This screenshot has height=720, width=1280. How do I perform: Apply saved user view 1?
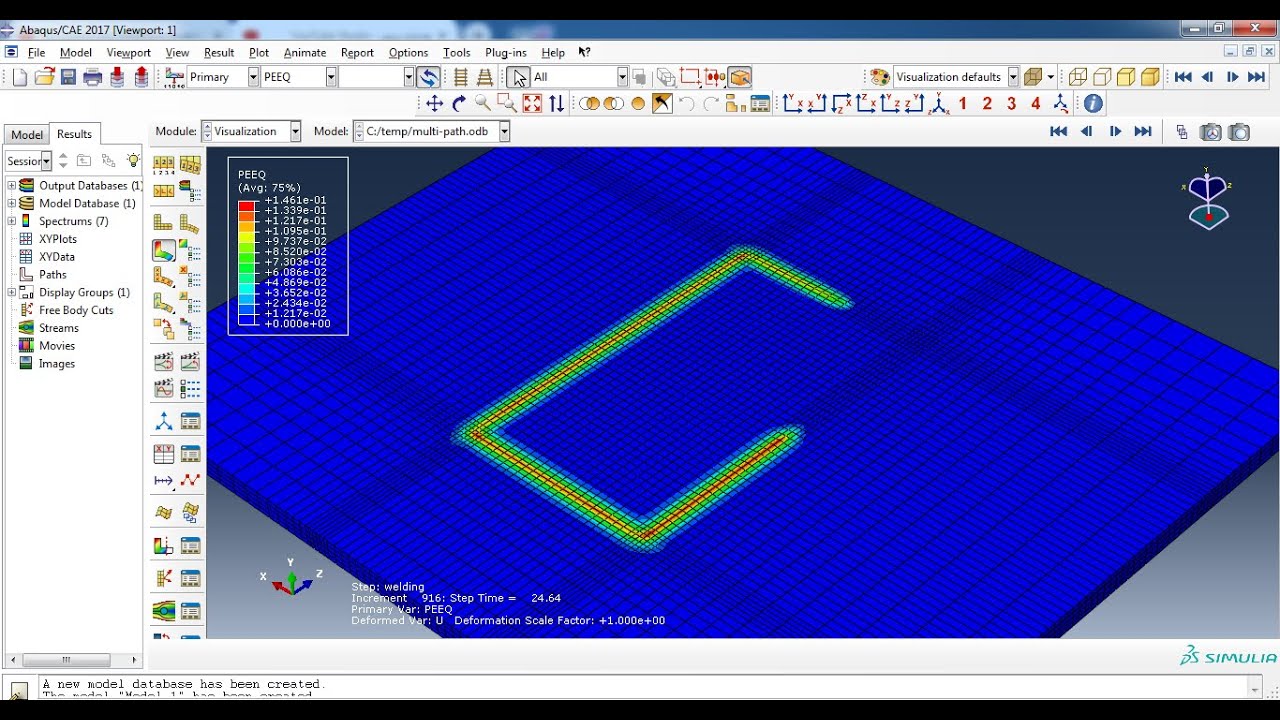[963, 103]
